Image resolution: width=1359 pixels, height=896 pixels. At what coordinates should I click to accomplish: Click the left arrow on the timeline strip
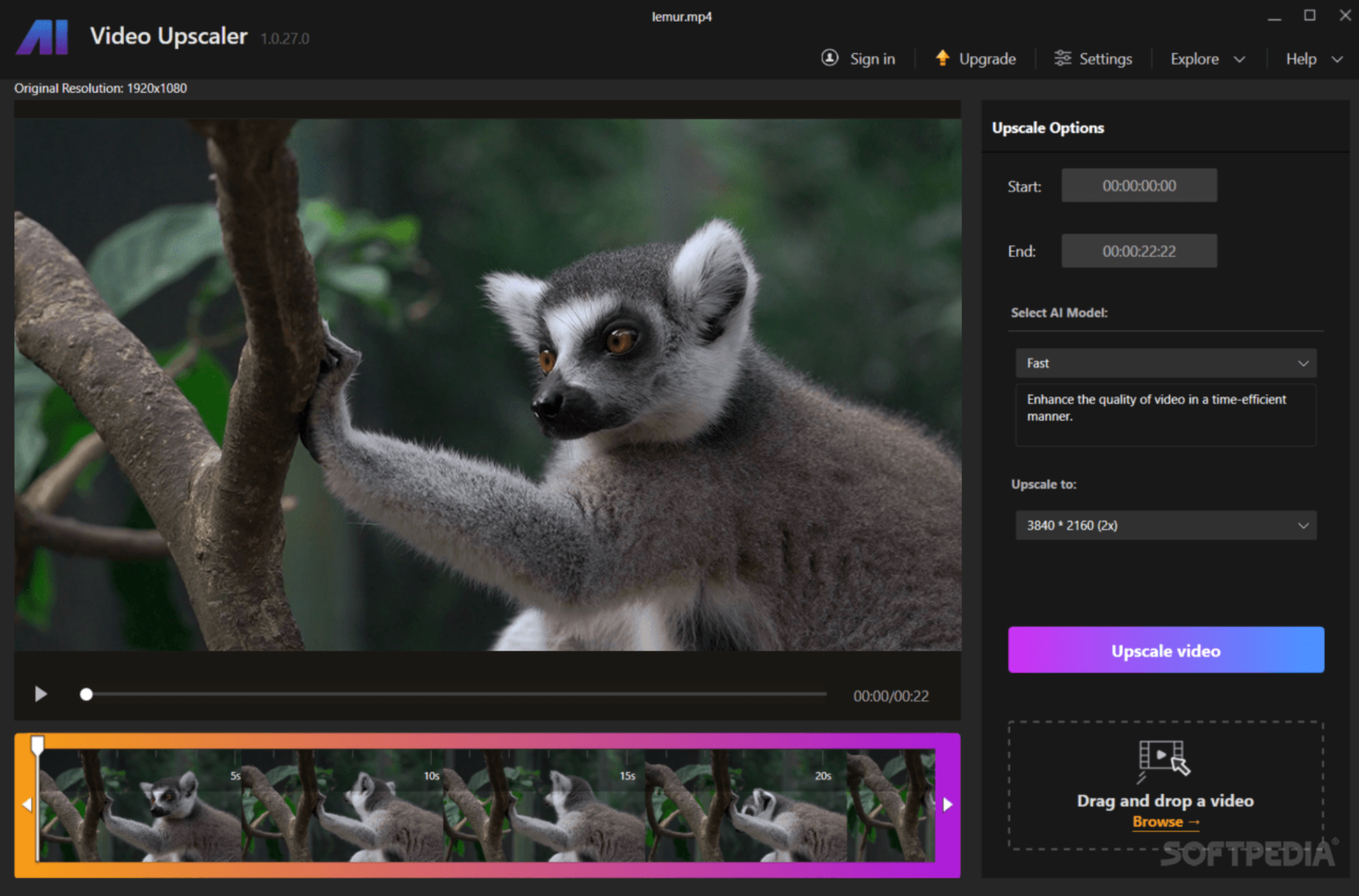pos(27,803)
